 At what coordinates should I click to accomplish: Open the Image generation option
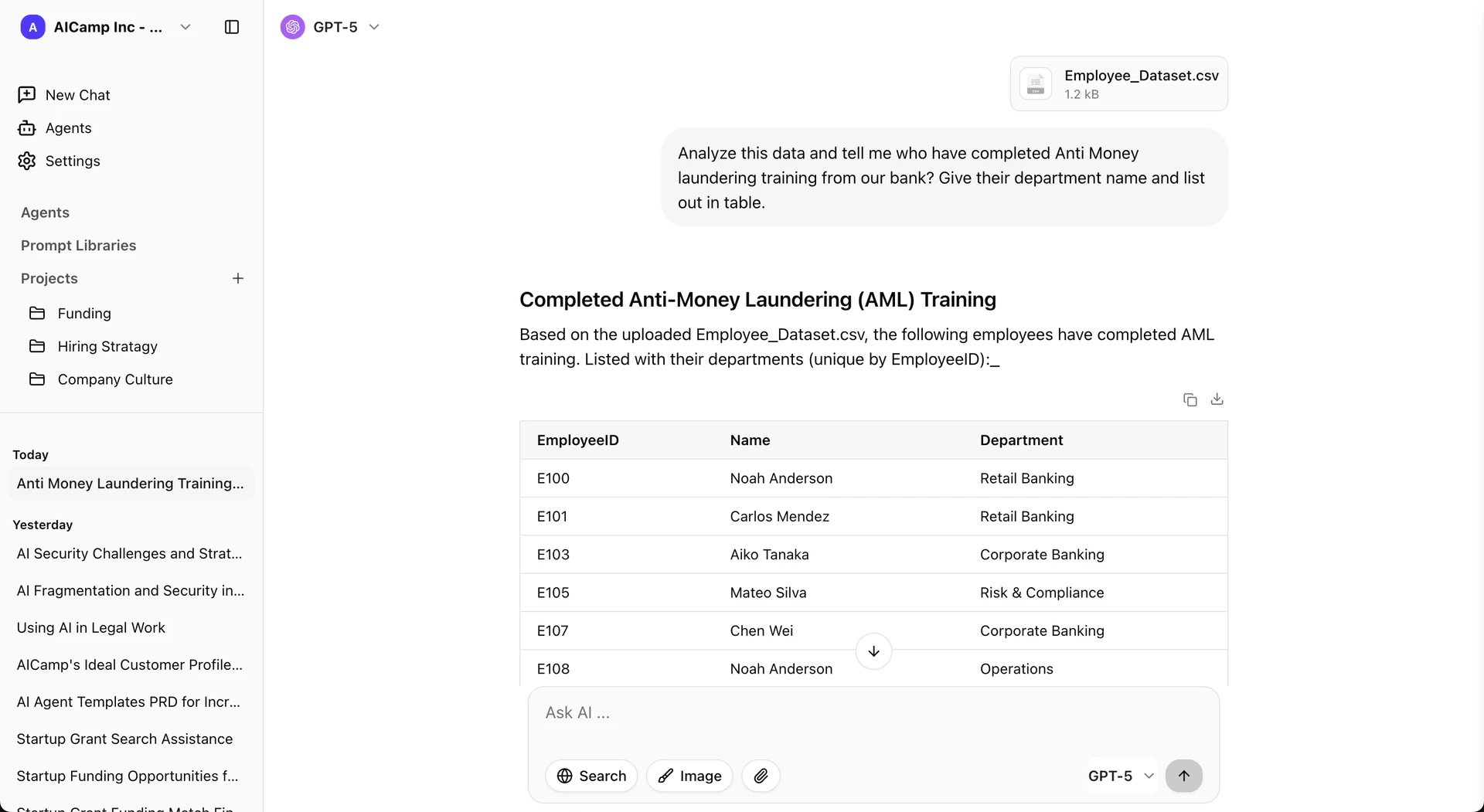tap(689, 776)
